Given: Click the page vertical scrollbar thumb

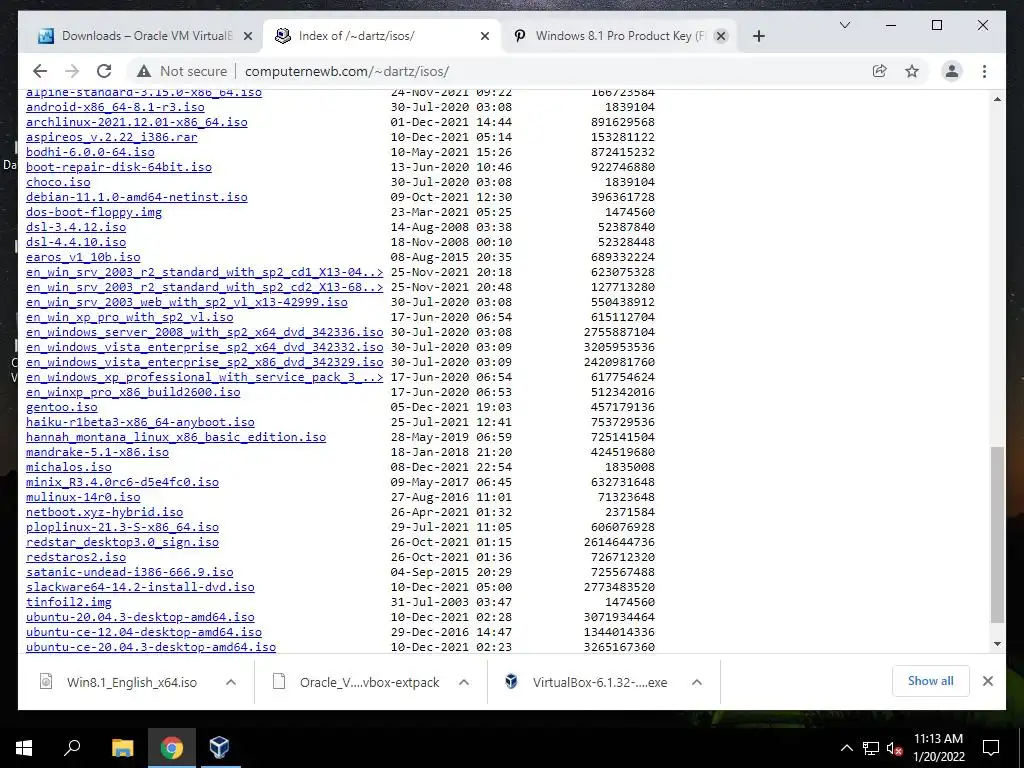Looking at the screenshot, I should point(997,535).
